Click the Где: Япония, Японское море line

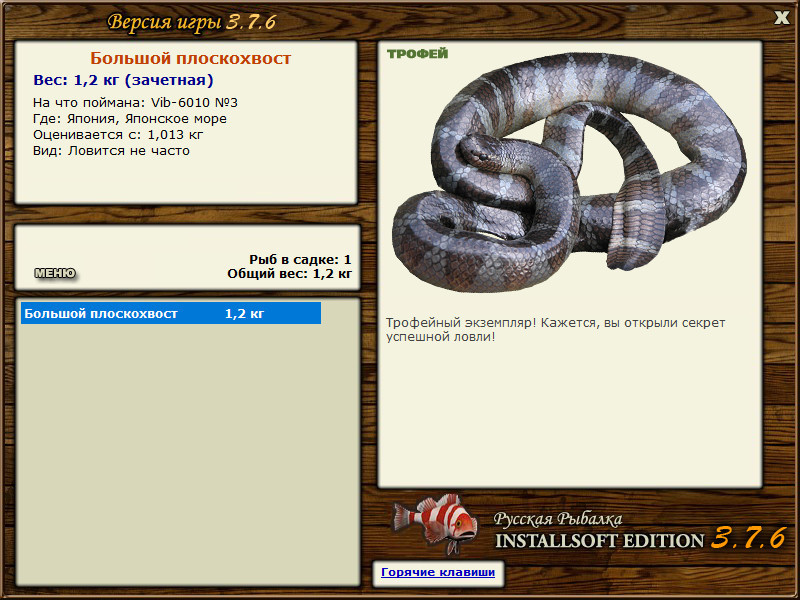[x=130, y=119]
